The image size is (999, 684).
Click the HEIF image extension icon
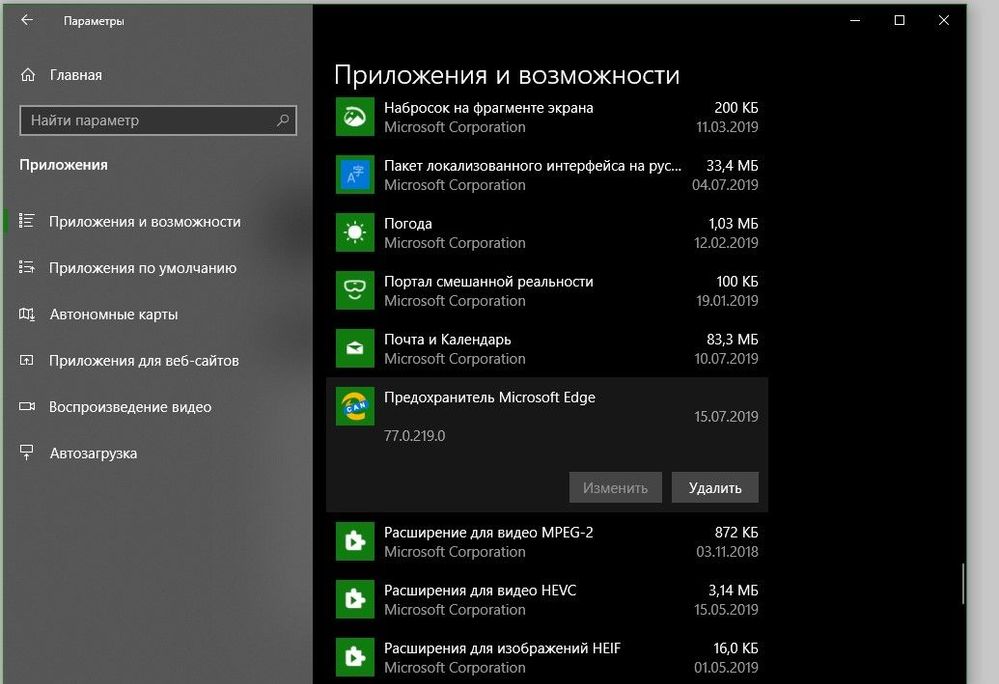355,657
